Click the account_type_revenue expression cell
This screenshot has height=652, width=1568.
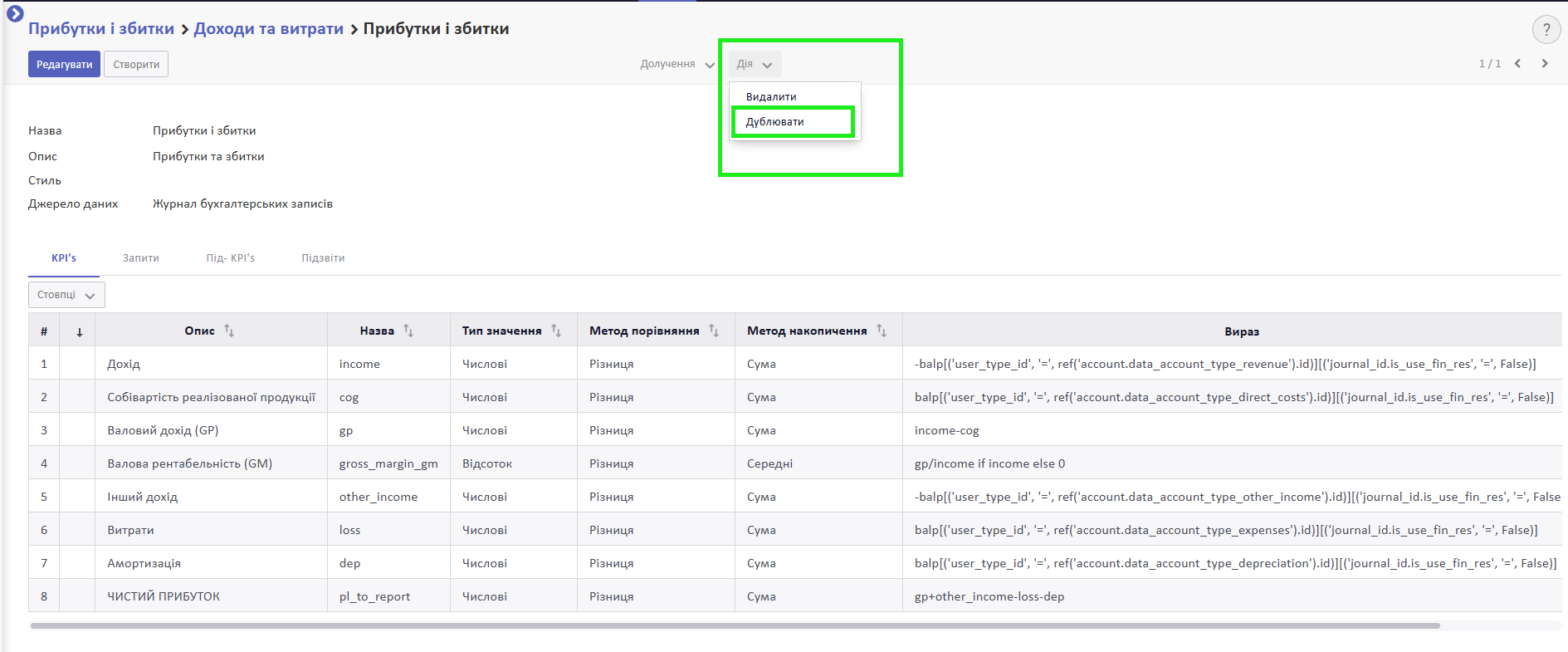click(1232, 364)
